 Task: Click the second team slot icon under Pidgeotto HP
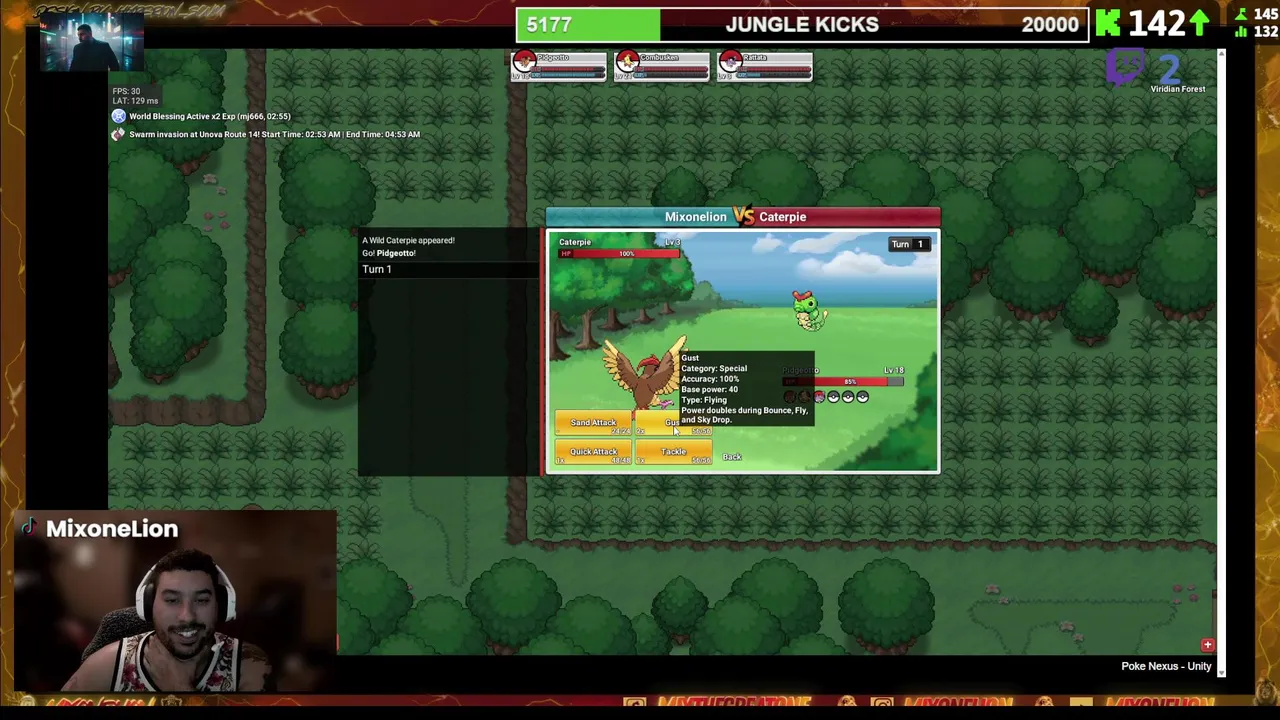pyautogui.click(x=804, y=397)
